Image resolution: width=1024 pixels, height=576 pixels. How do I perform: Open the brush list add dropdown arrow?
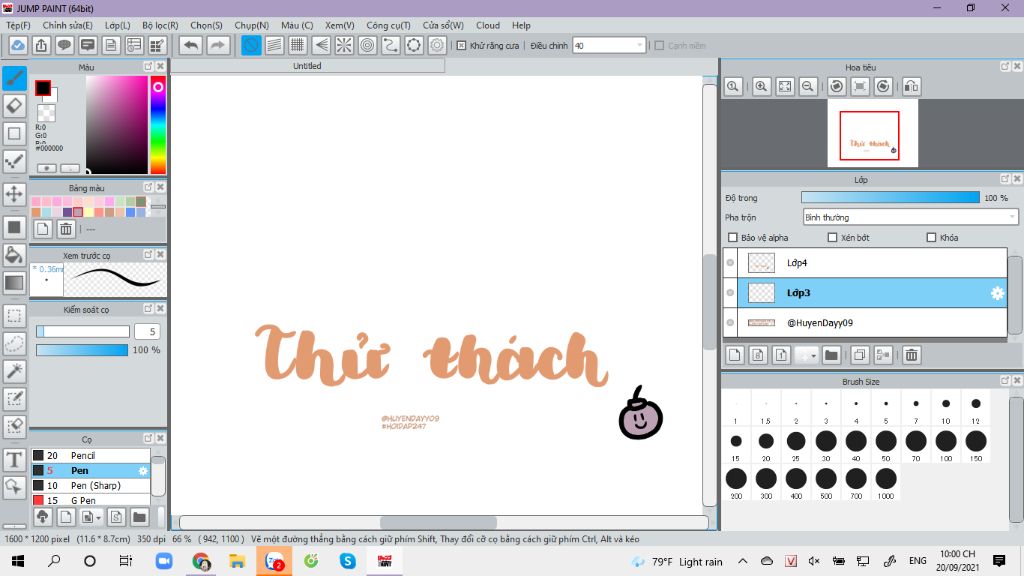(x=99, y=518)
